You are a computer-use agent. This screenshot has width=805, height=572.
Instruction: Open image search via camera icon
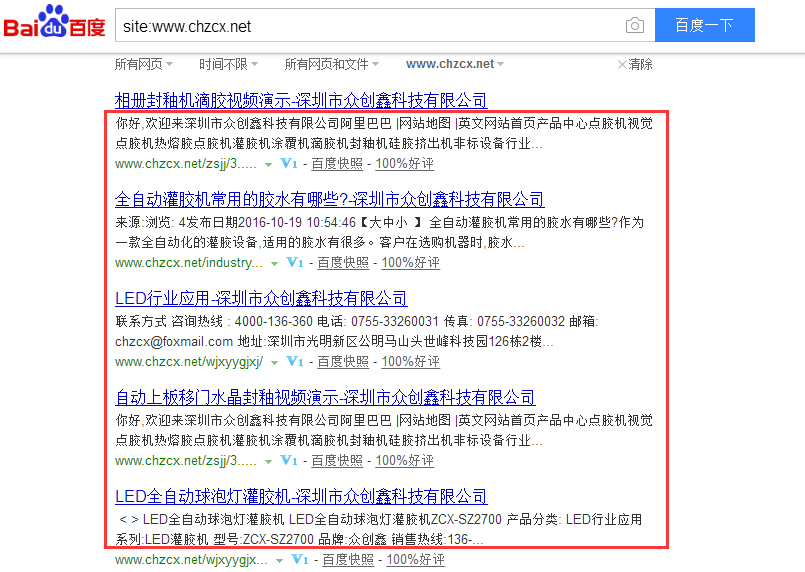634,25
